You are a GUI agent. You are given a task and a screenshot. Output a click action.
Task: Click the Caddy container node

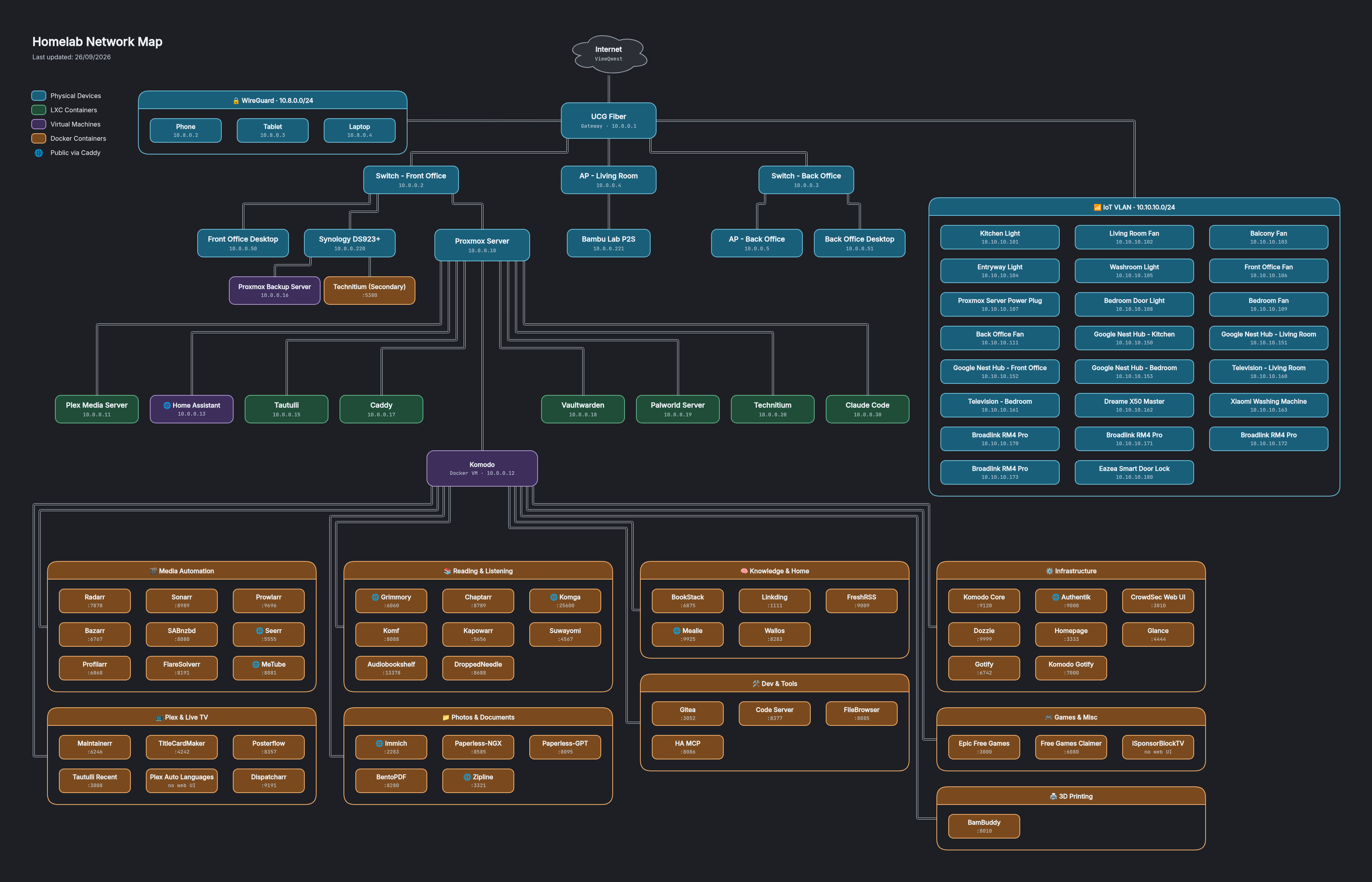[381, 409]
